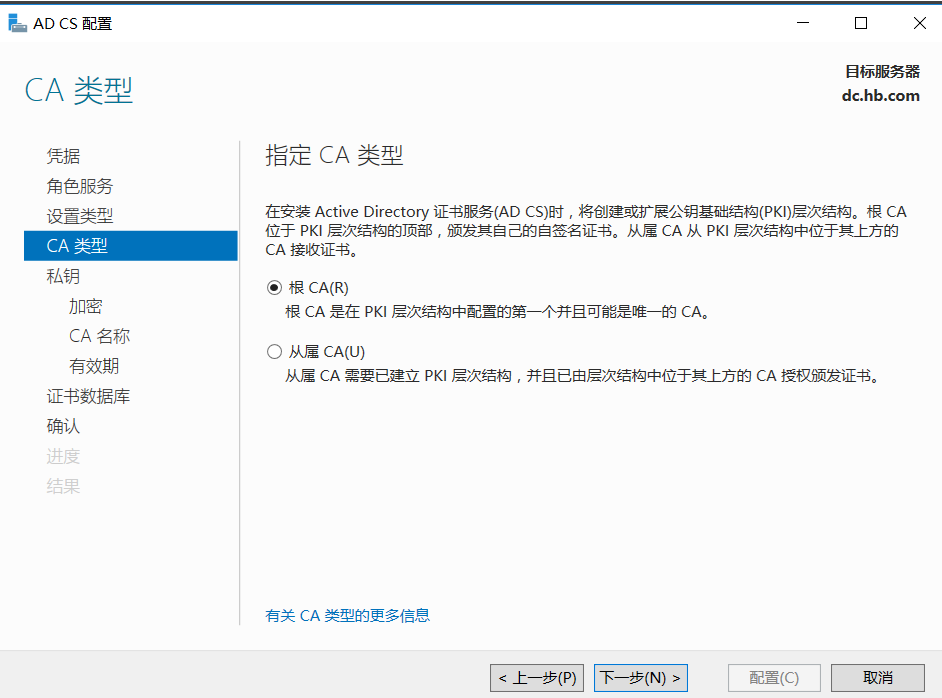942x698 pixels.
Task: Click the 取消 cancel button
Action: click(x=878, y=678)
